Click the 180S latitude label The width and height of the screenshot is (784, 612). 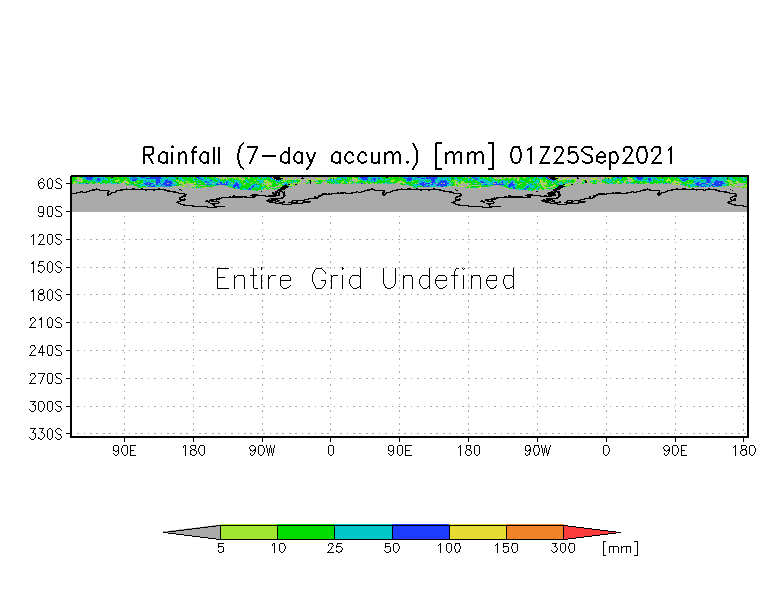click(x=46, y=296)
